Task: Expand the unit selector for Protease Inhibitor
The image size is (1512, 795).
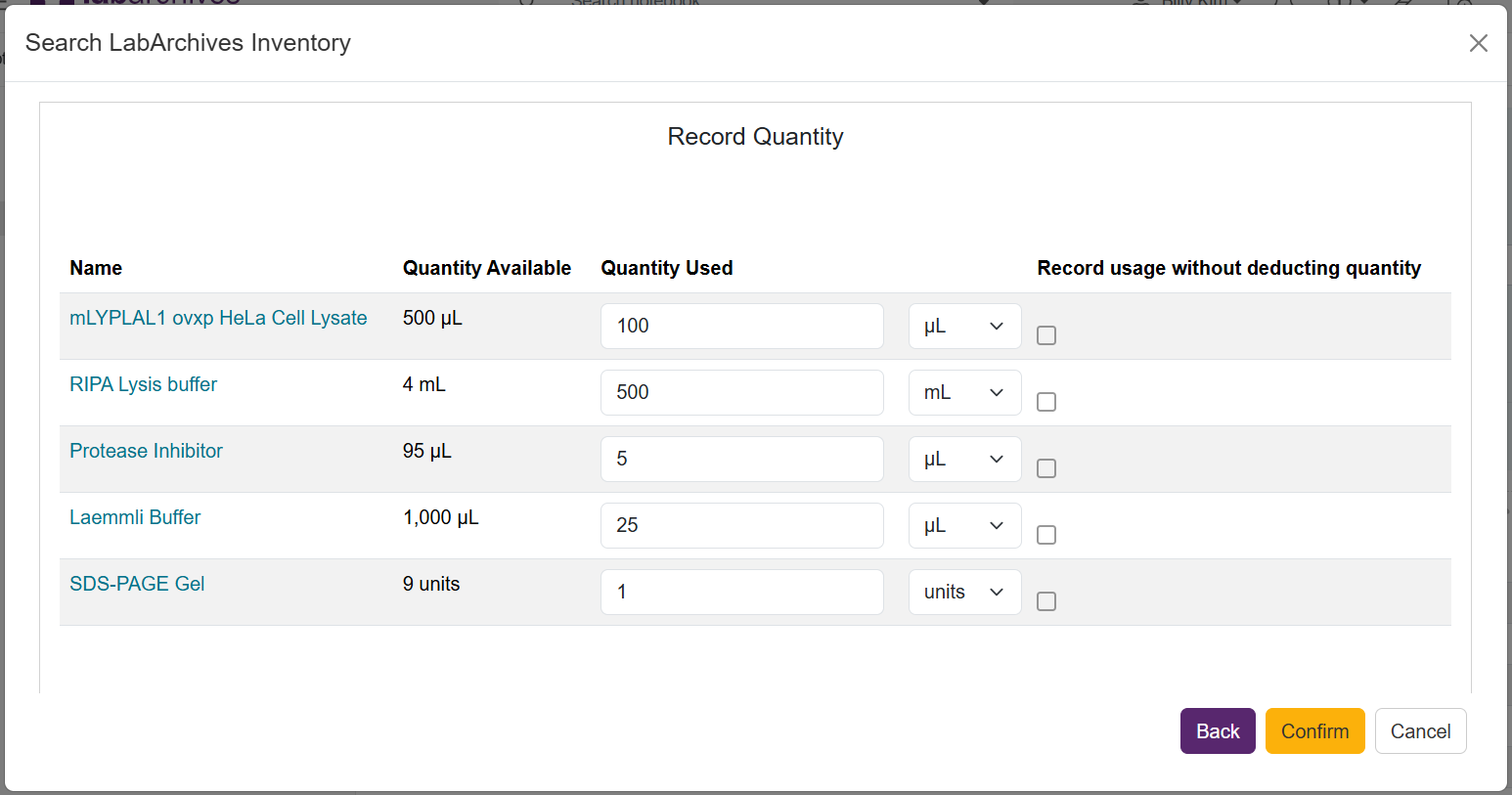Action: pos(964,459)
